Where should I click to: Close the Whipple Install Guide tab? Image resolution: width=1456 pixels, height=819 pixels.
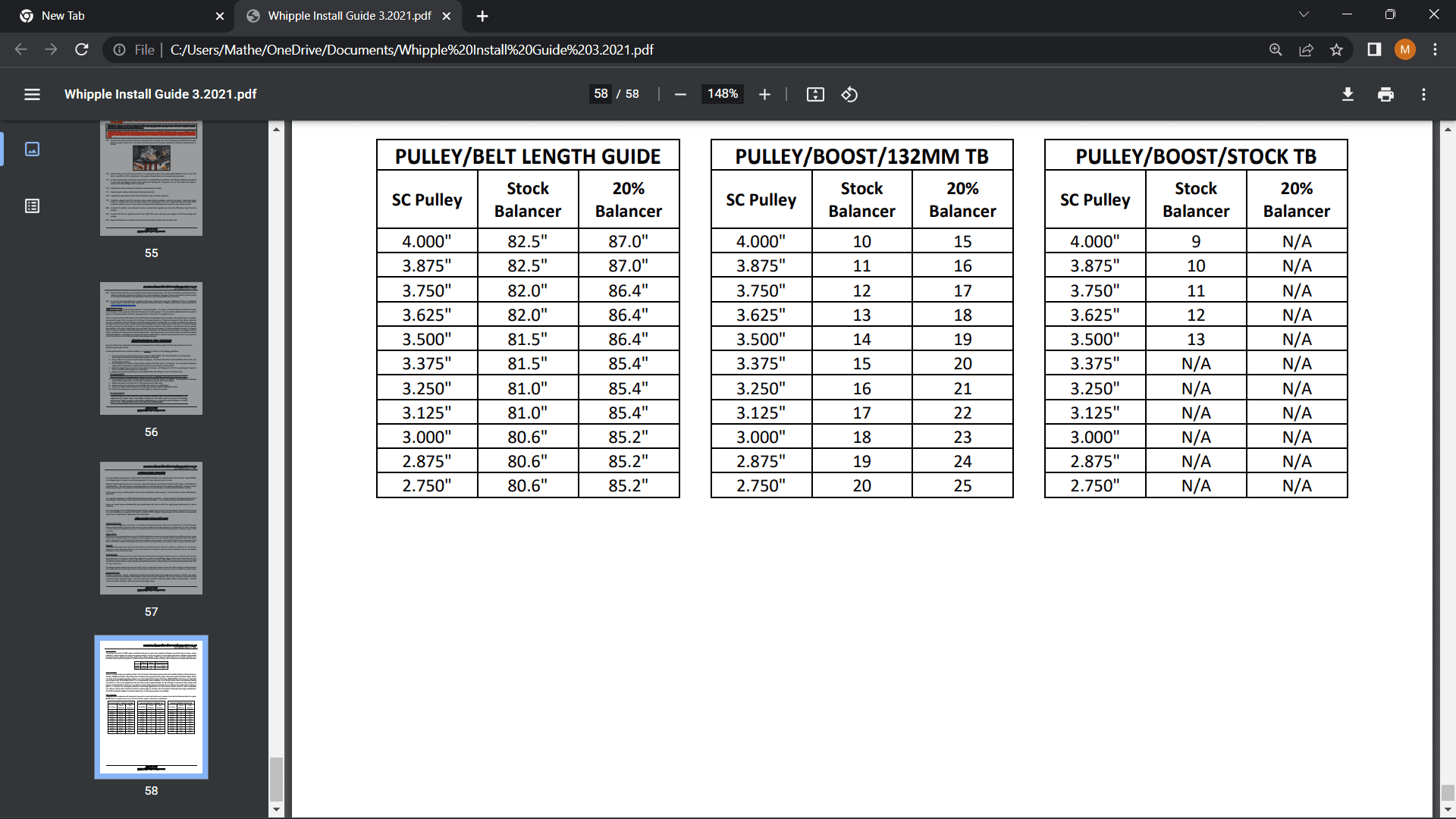[x=447, y=16]
